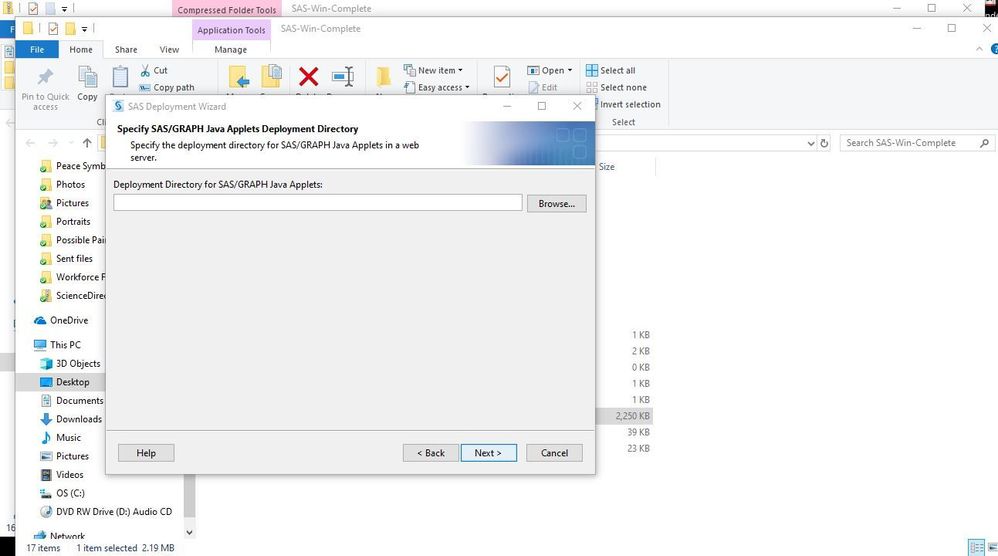Switch to details view icon in status bar

[x=976, y=547]
